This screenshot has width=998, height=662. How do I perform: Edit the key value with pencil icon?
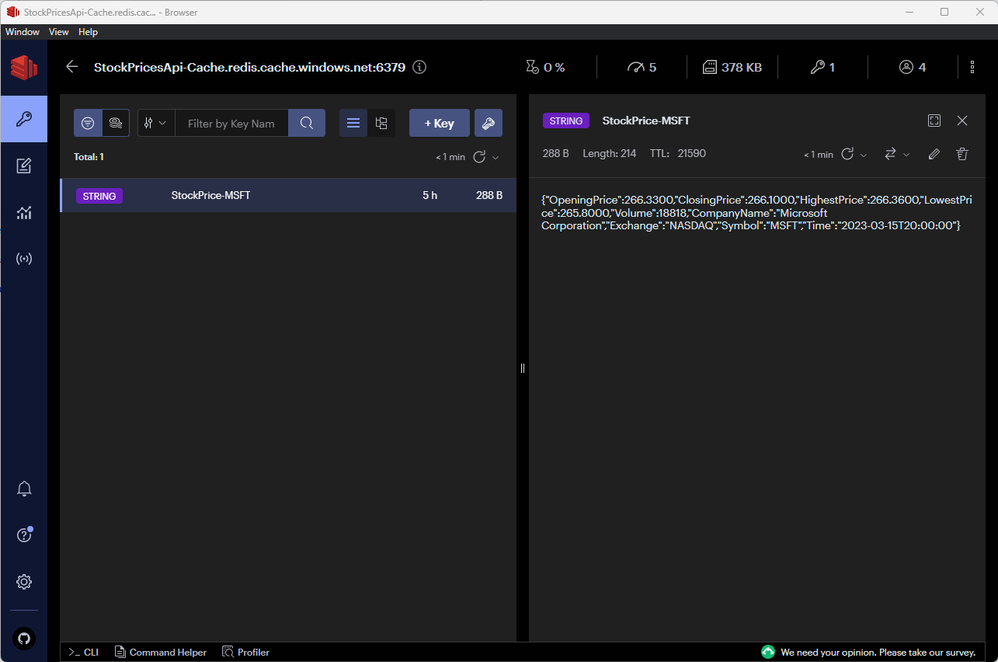coord(934,153)
